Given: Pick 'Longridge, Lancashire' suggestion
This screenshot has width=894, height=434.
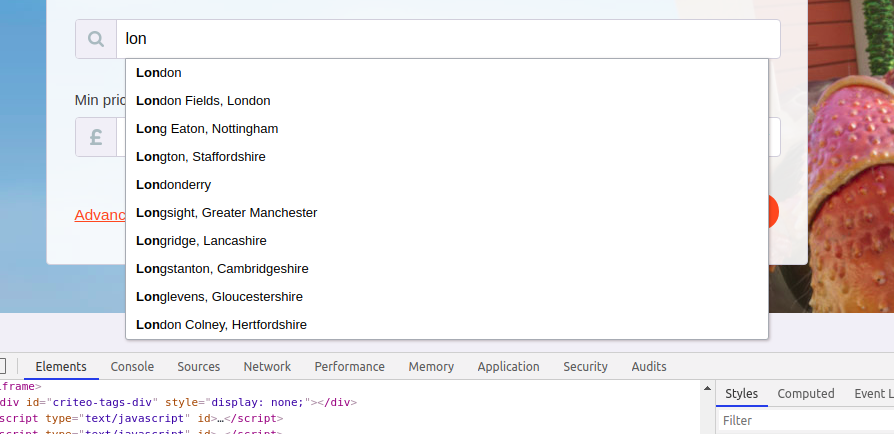Looking at the screenshot, I should pyautogui.click(x=446, y=241).
